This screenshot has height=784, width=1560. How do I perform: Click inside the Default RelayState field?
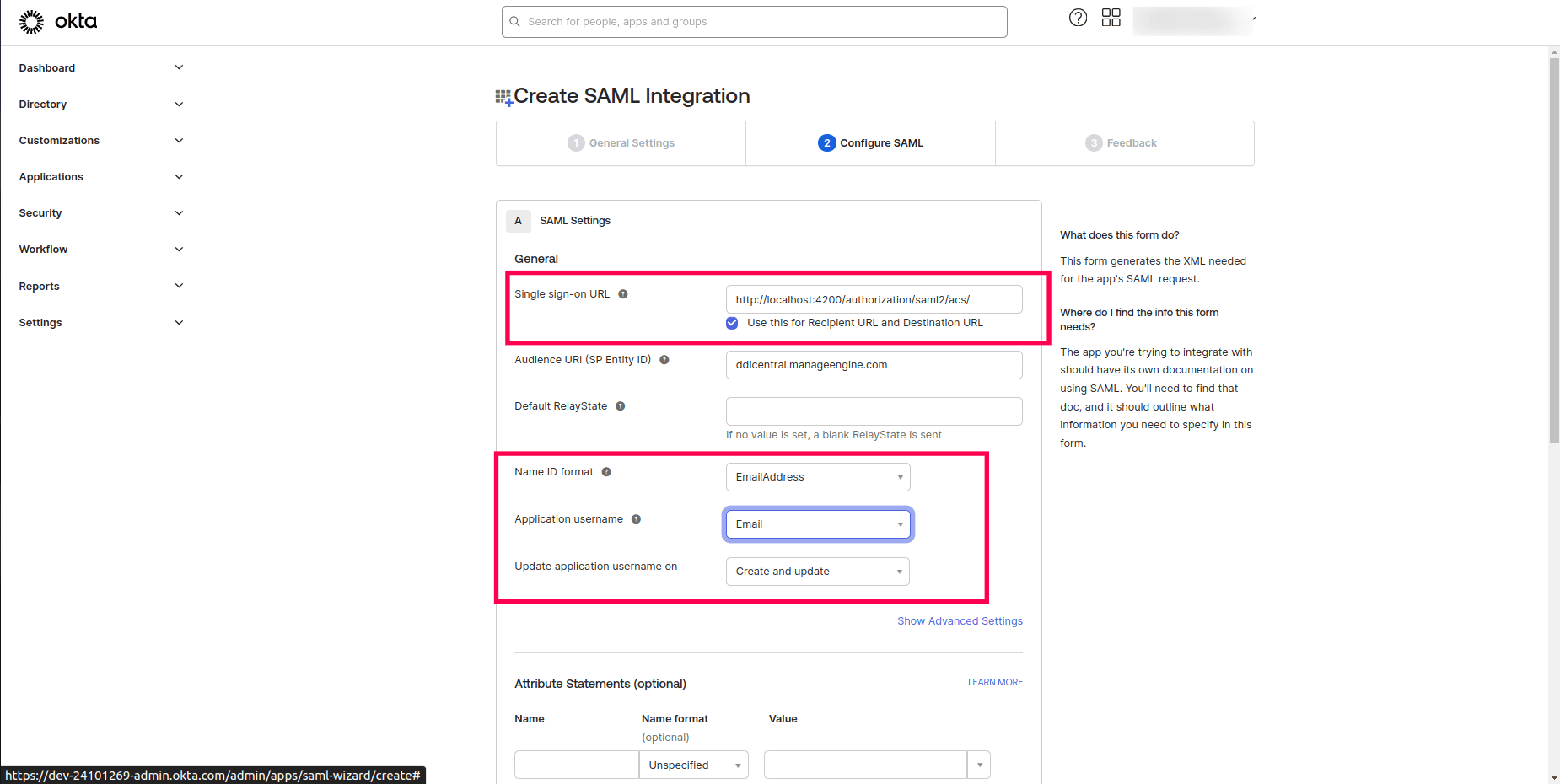[x=873, y=411]
